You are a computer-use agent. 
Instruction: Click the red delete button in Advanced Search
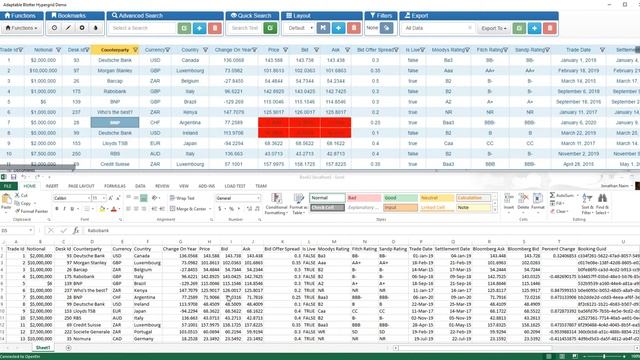(x=215, y=28)
